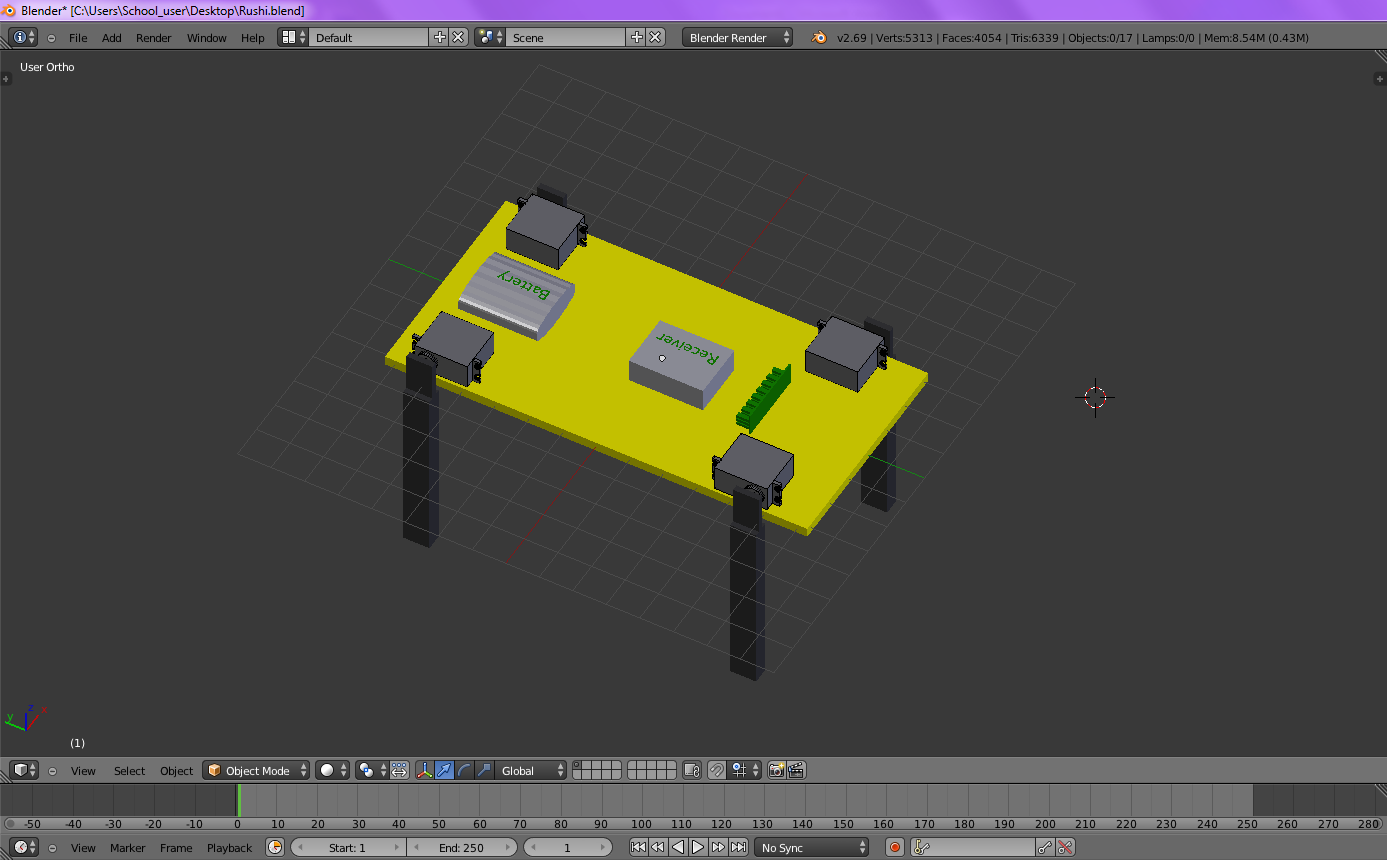Collapse the 3D View header menus
Image resolution: width=1387 pixels, height=860 pixels.
[52, 771]
